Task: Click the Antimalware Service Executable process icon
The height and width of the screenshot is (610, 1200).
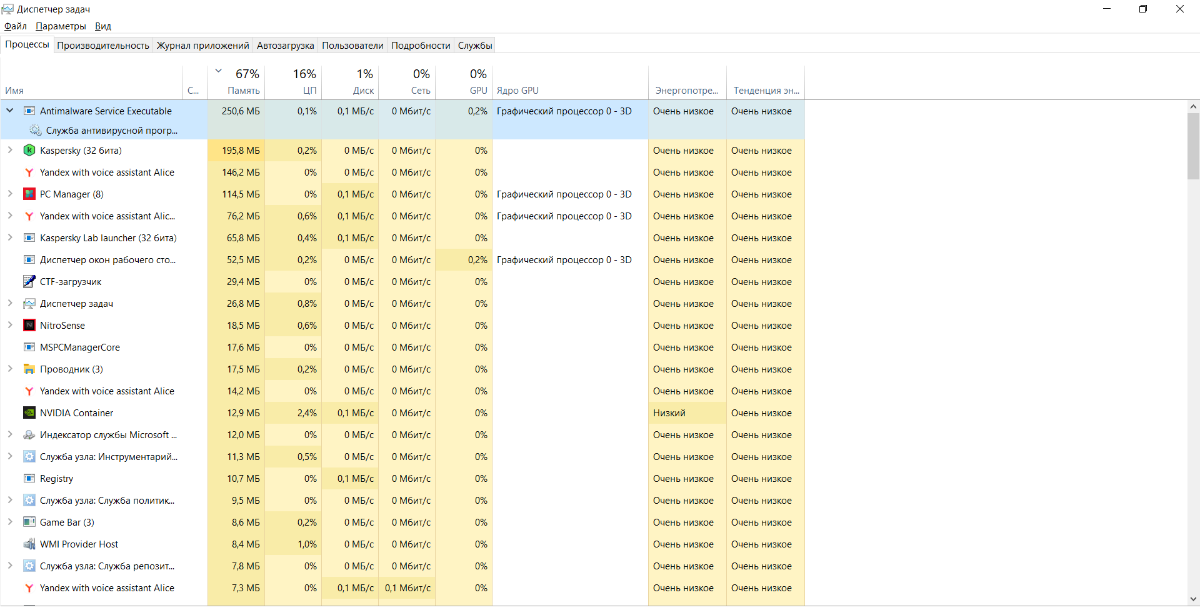Action: tap(29, 111)
